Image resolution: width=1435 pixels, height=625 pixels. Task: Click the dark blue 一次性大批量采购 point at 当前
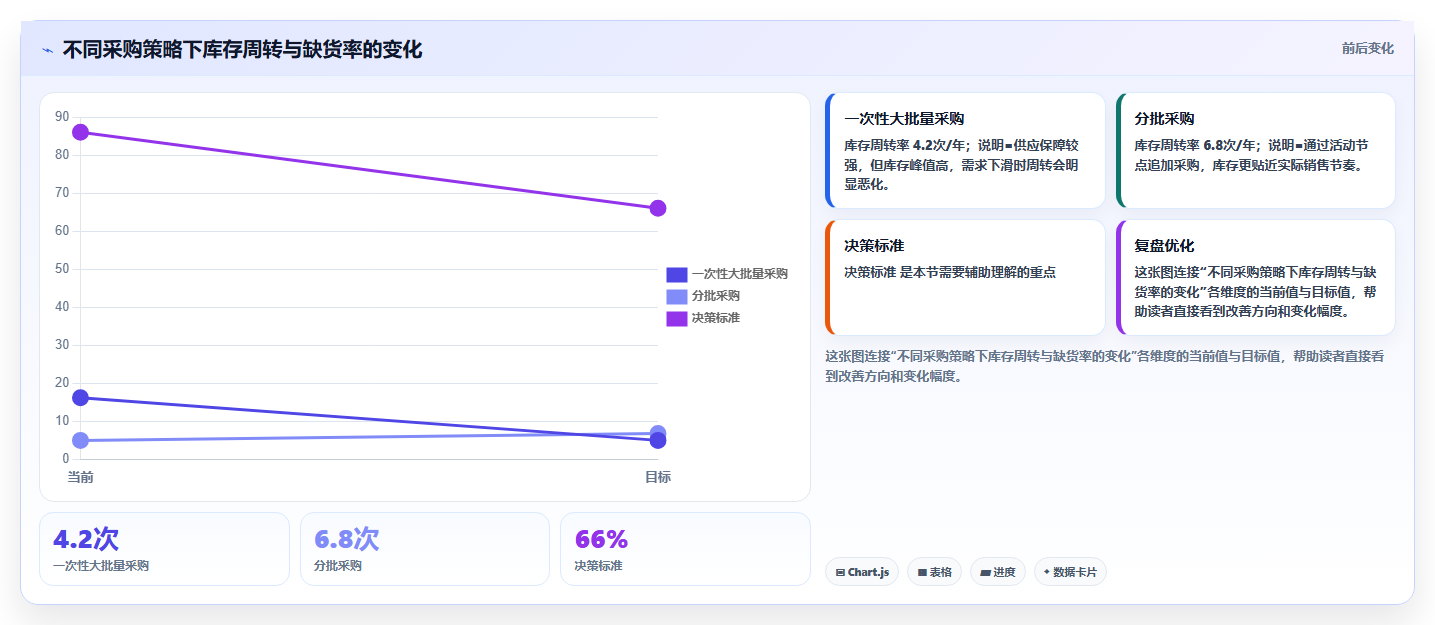tap(81, 398)
